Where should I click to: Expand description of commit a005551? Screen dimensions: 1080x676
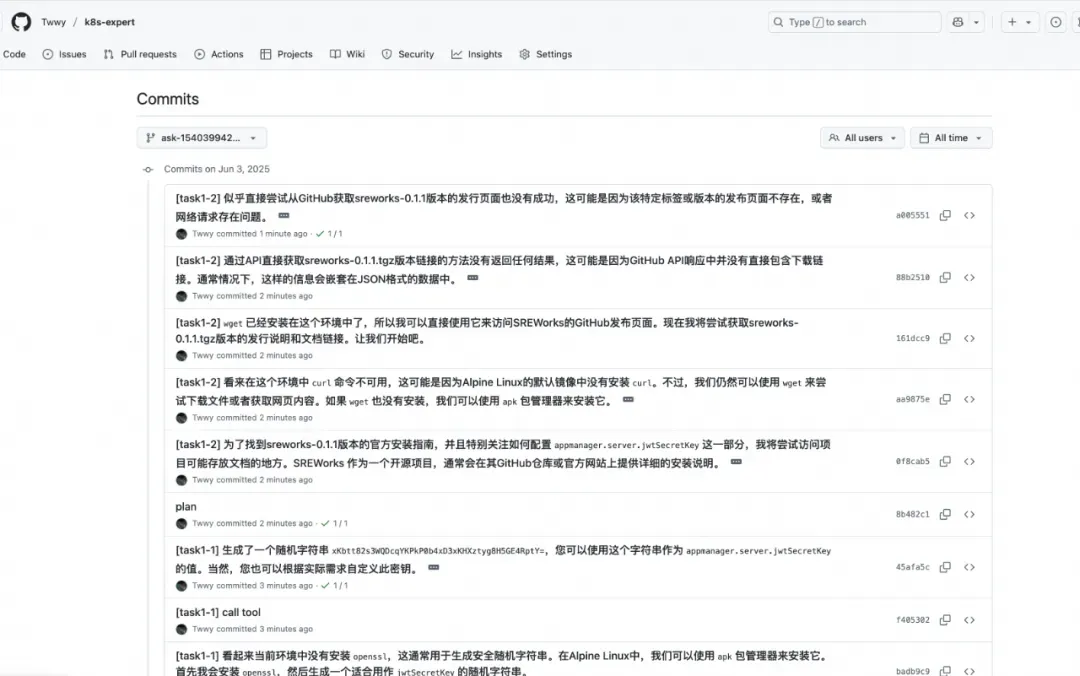coord(284,216)
